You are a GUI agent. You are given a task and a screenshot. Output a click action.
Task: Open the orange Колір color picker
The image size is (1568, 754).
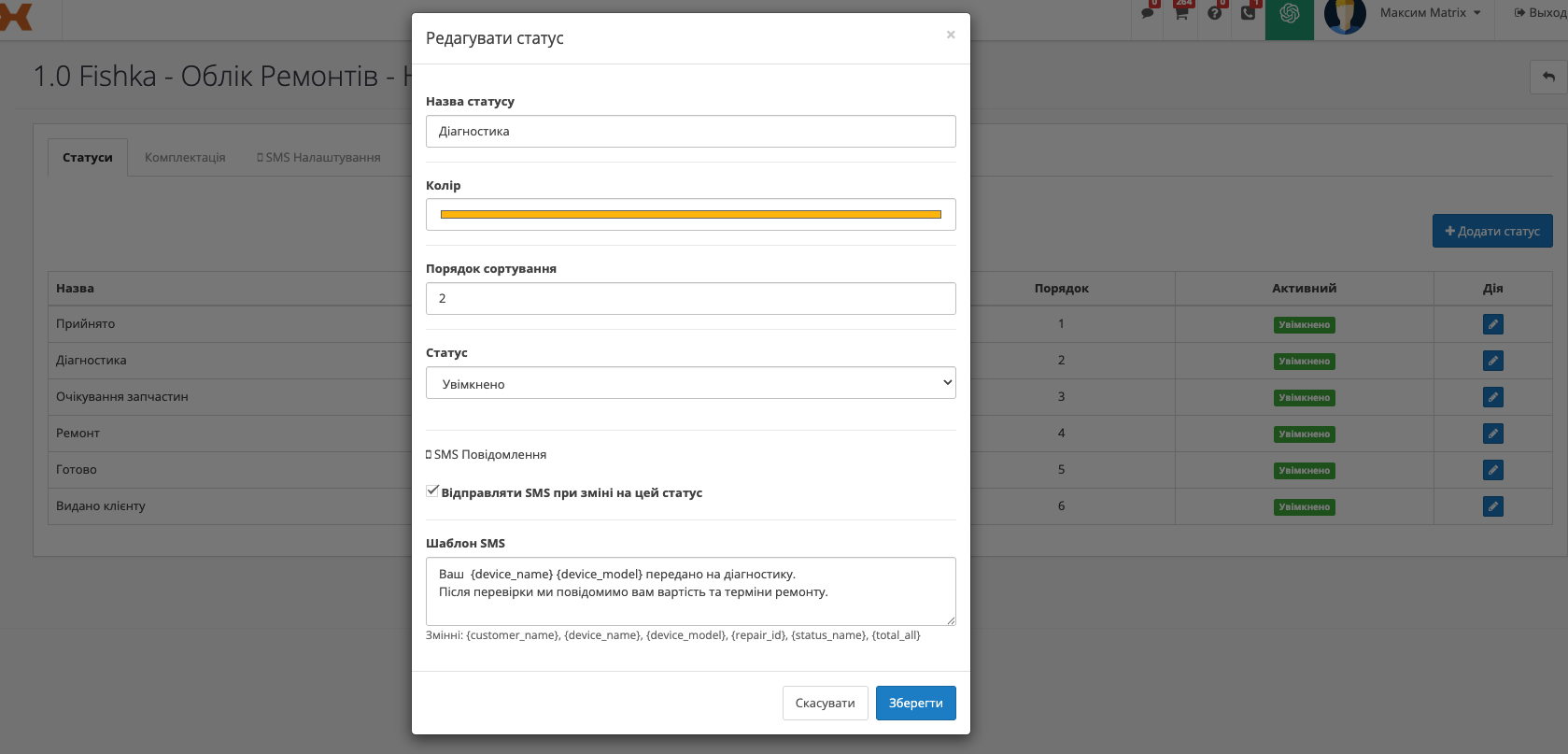tap(691, 214)
